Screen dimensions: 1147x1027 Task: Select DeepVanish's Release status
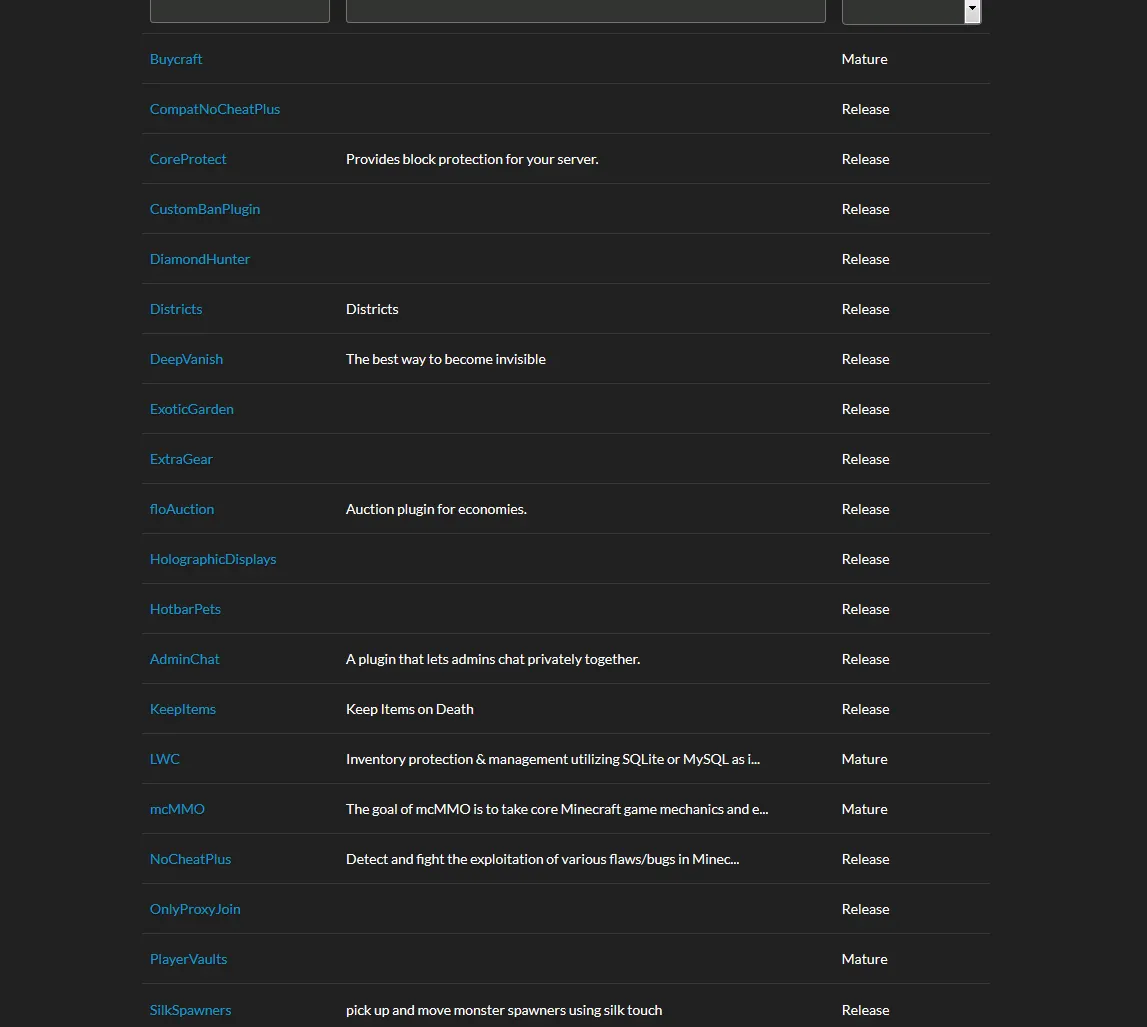[x=865, y=359]
